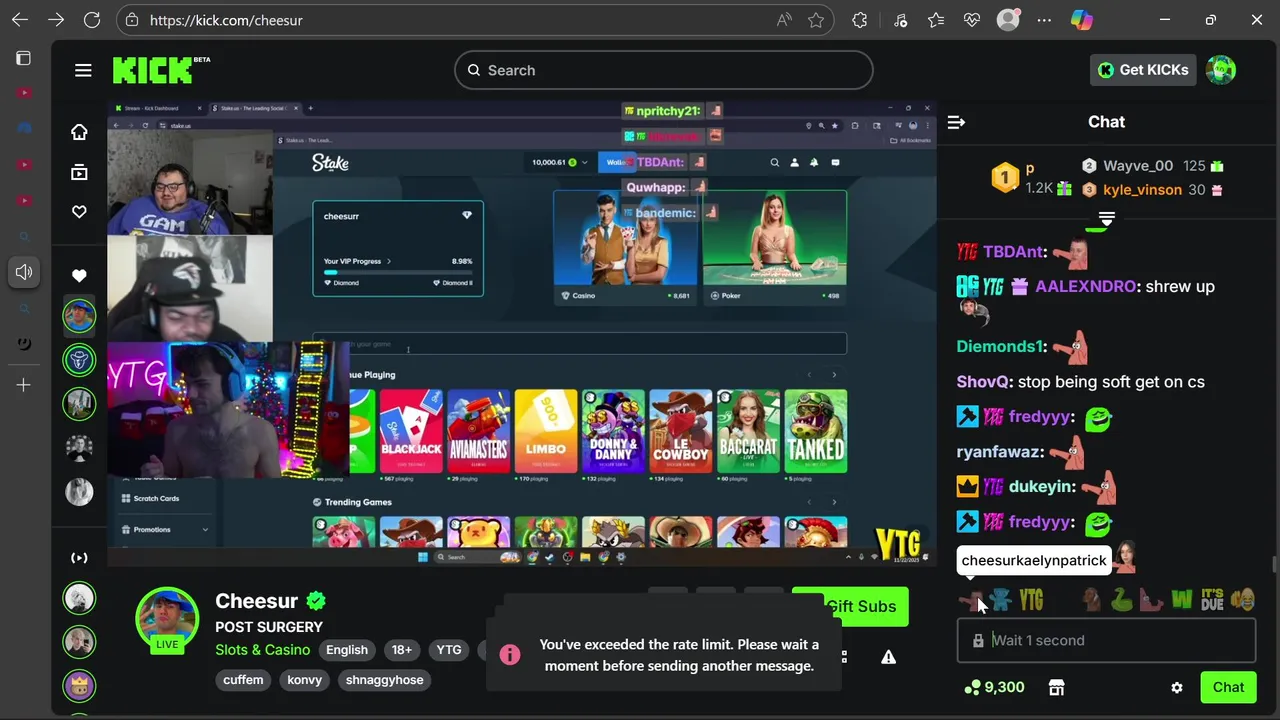The image size is (1280, 720).
Task: Open chat settings gear
Action: point(1177,688)
